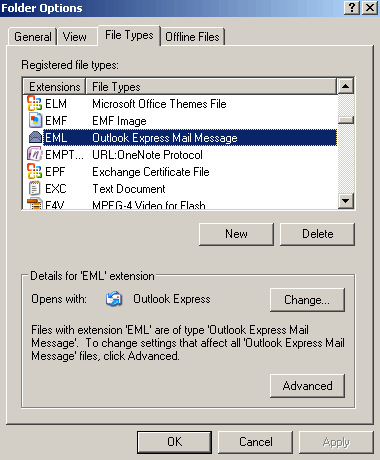Screen dimensions: 380x460
Task: Click the Cancel button
Action: click(x=256, y=442)
